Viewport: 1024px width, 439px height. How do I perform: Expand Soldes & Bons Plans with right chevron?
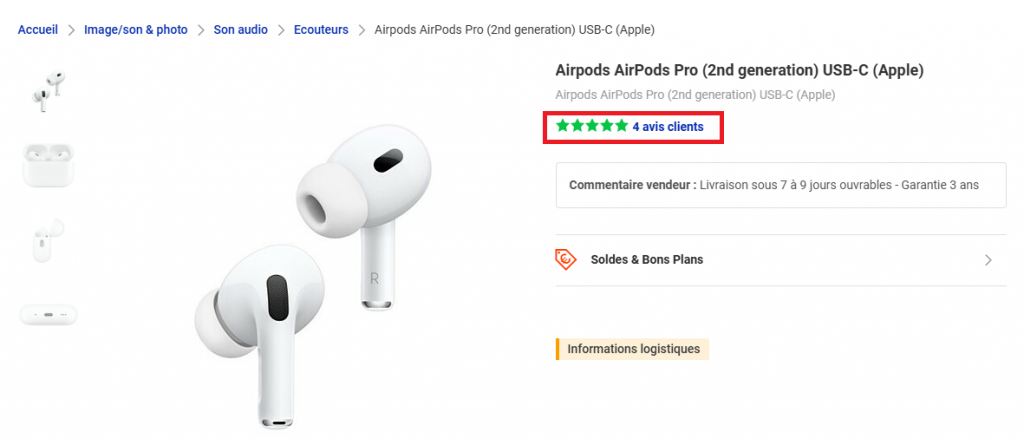[988, 260]
